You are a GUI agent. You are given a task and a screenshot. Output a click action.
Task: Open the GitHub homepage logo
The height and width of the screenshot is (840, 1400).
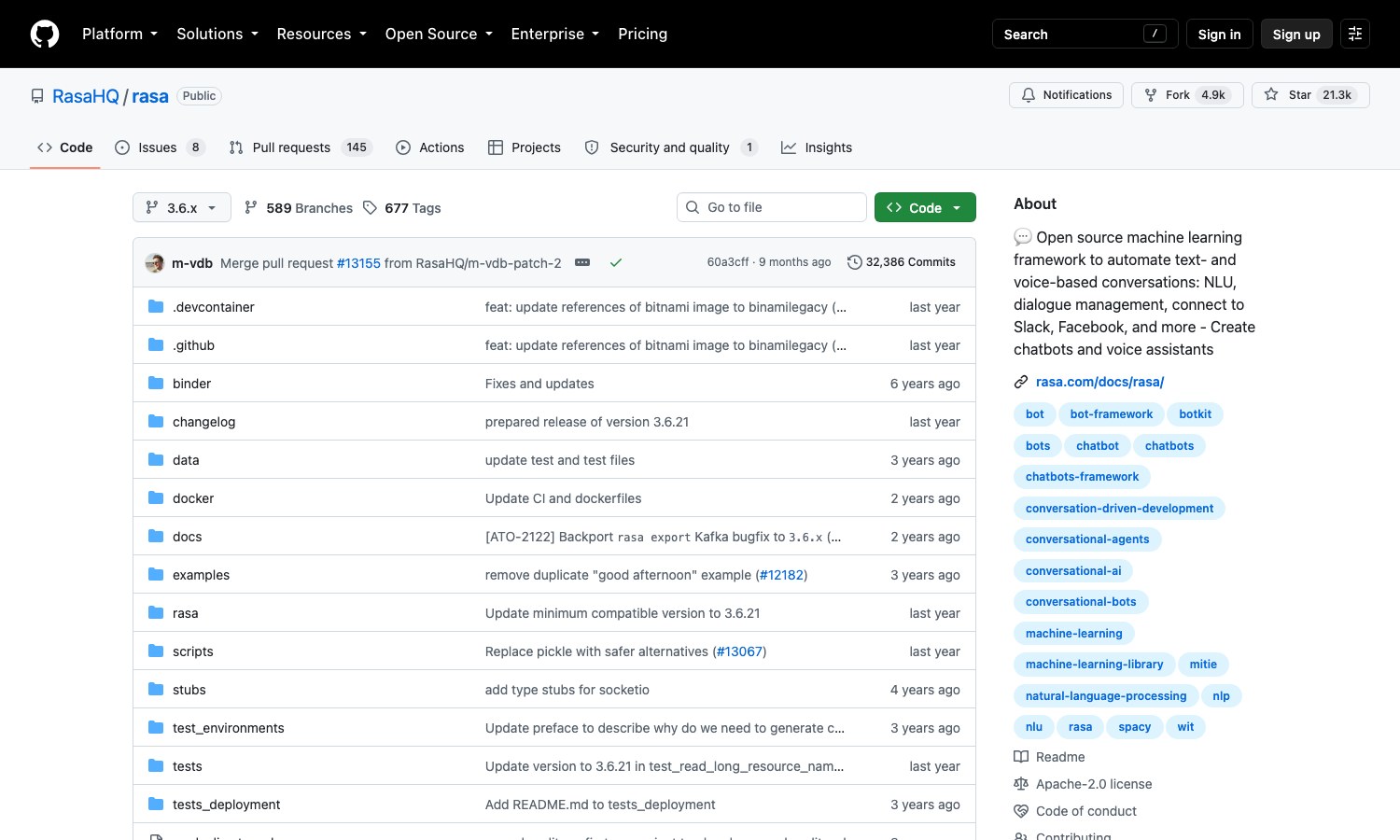pos(45,35)
